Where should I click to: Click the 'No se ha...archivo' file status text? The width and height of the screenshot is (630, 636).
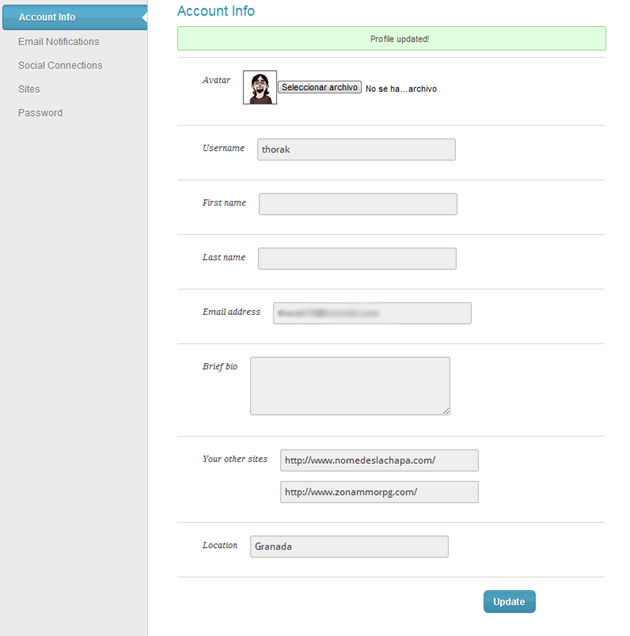coord(401,89)
